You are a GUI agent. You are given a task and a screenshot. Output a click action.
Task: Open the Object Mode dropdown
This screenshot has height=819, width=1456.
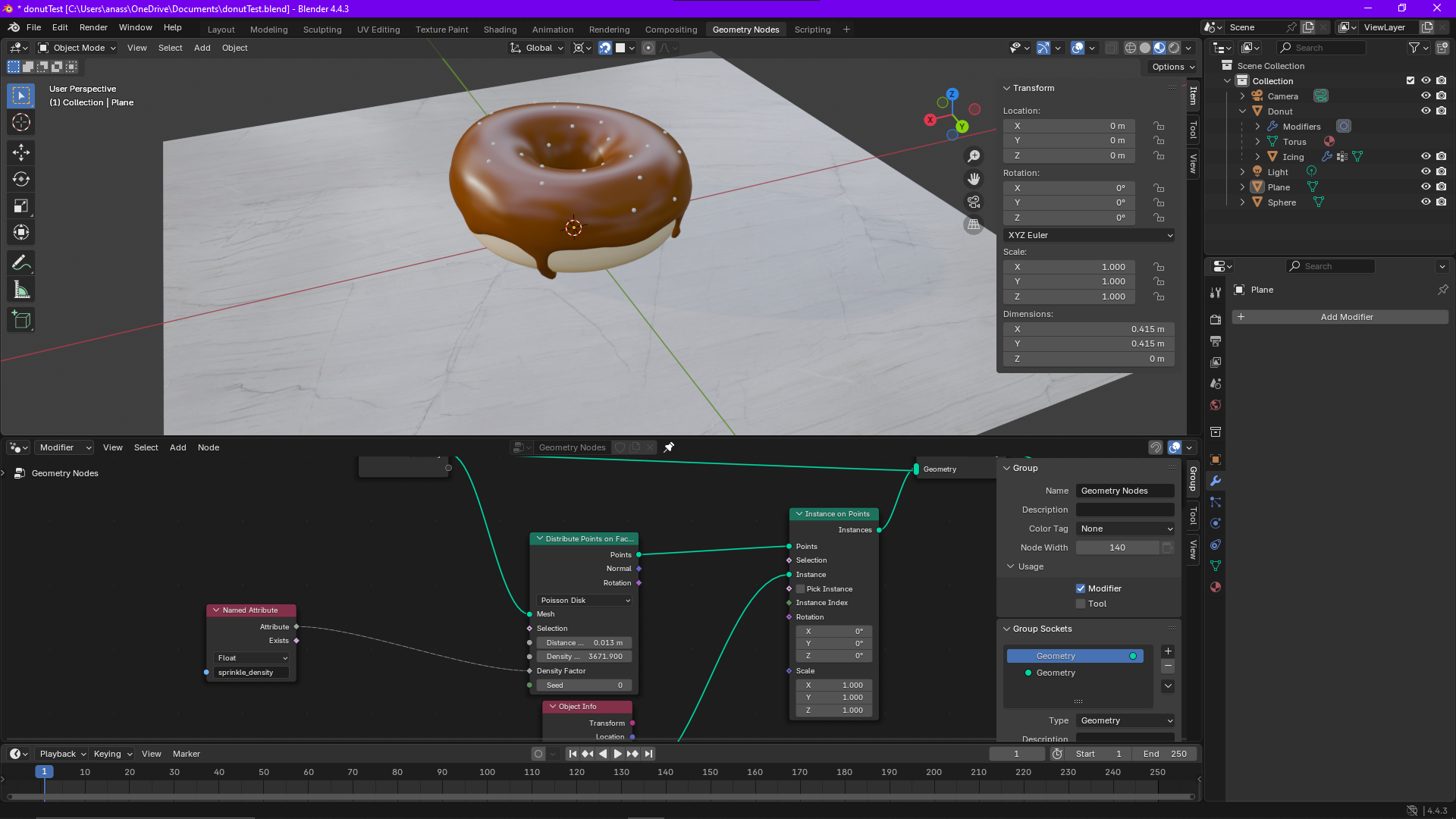click(x=77, y=48)
